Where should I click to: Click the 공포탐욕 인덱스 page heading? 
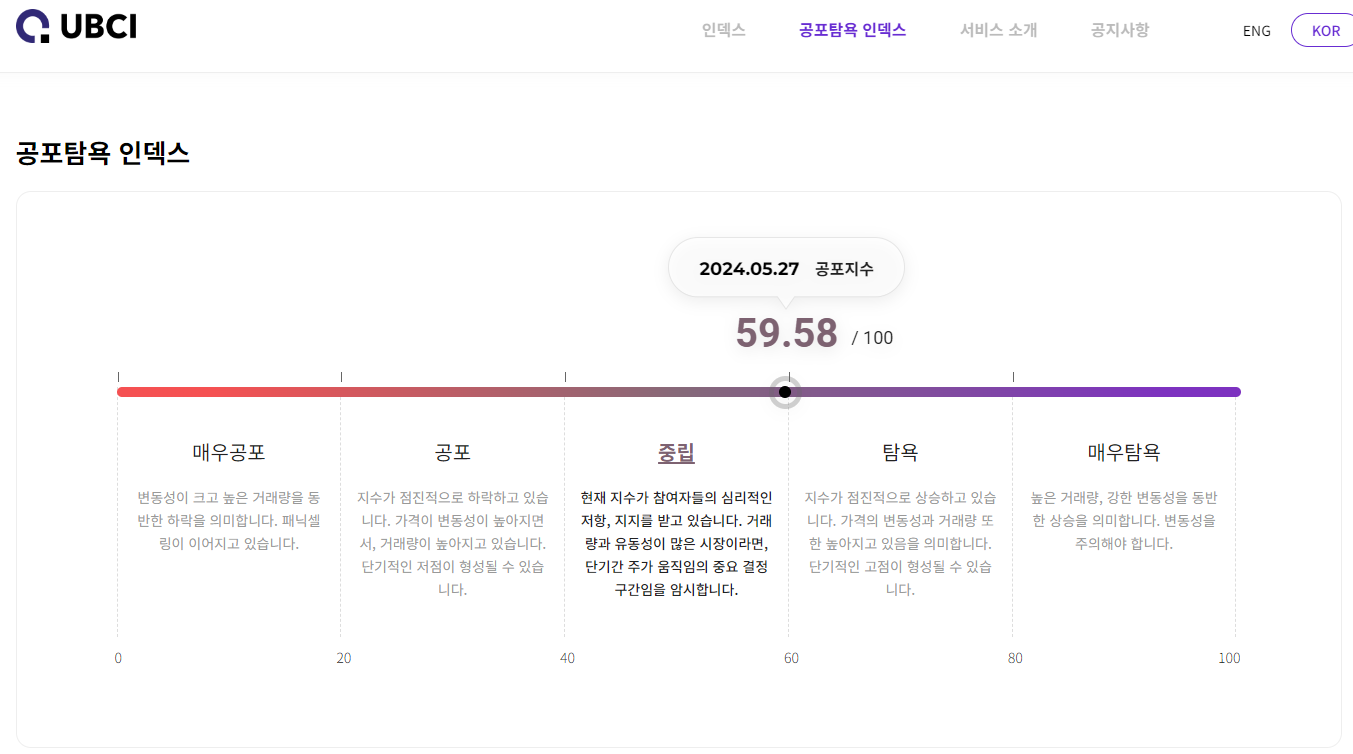coord(103,153)
